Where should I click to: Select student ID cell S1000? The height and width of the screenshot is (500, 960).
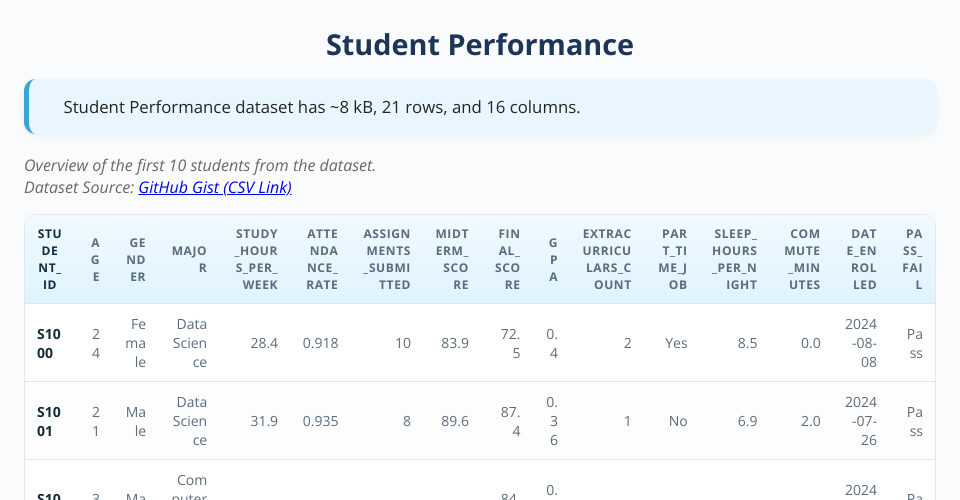click(x=49, y=343)
